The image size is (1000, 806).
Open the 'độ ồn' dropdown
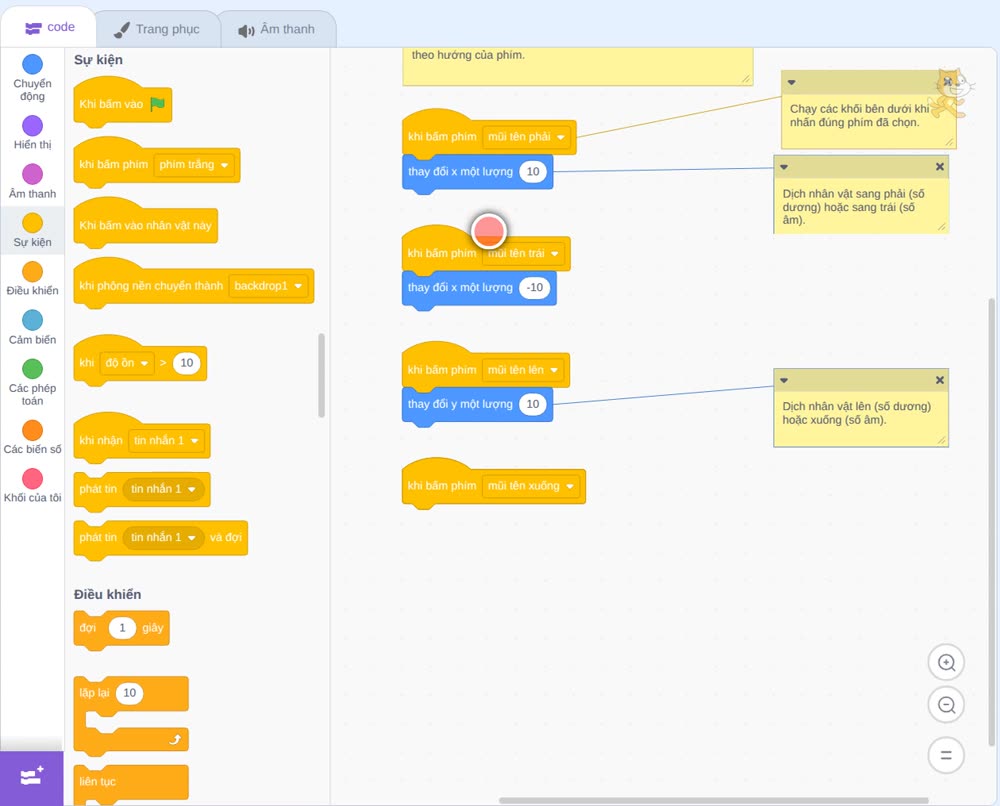126,363
